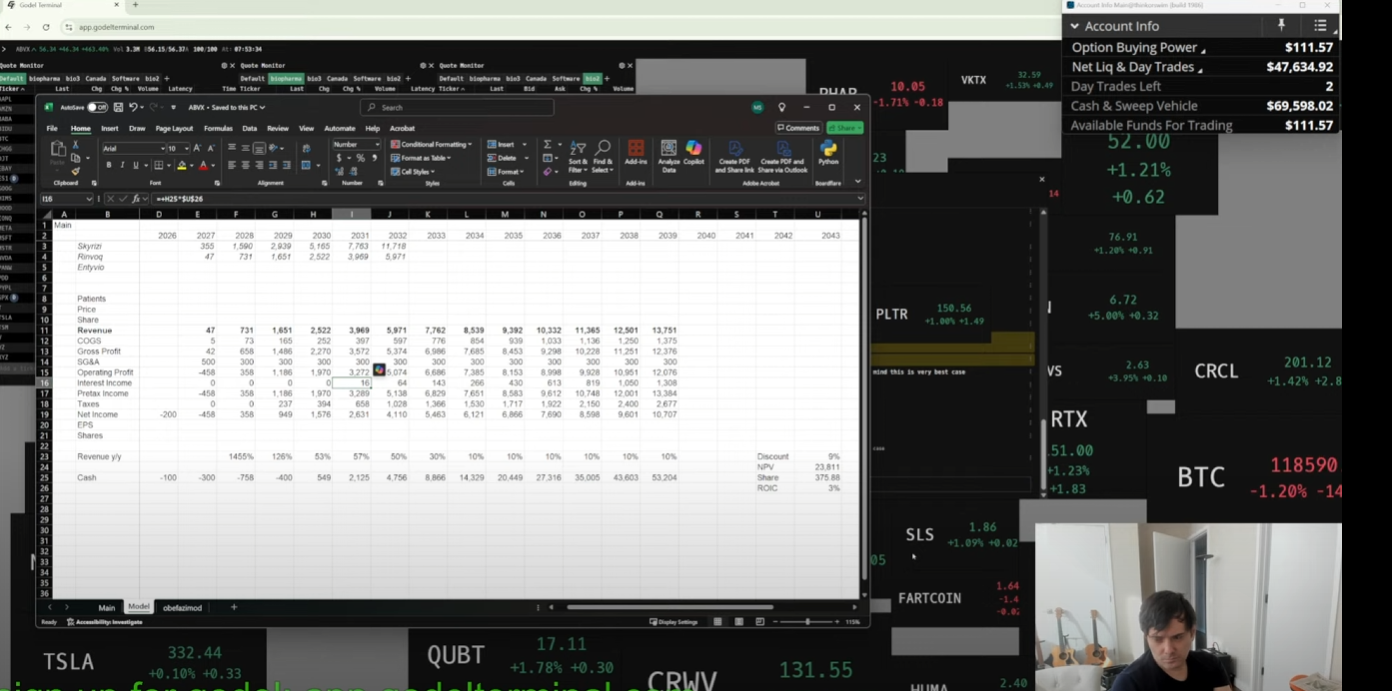The image size is (1392, 691).
Task: Toggle Wrap Text in Alignment group
Action: (x=306, y=148)
